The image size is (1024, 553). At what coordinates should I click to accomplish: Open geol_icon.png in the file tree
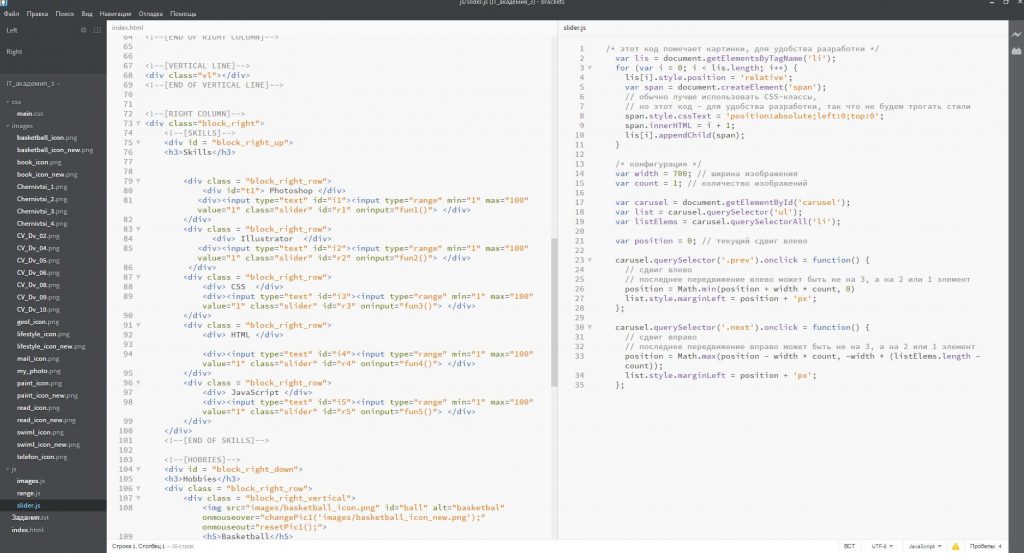click(37, 322)
